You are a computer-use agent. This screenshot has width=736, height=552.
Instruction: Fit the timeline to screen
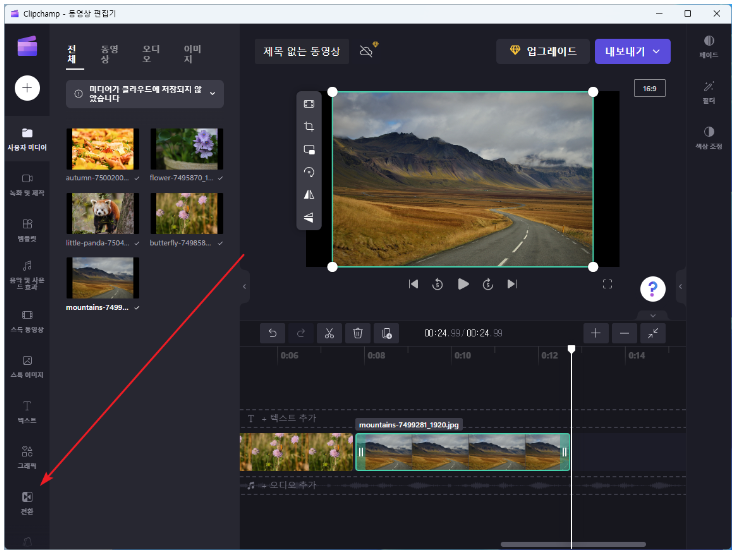point(653,333)
